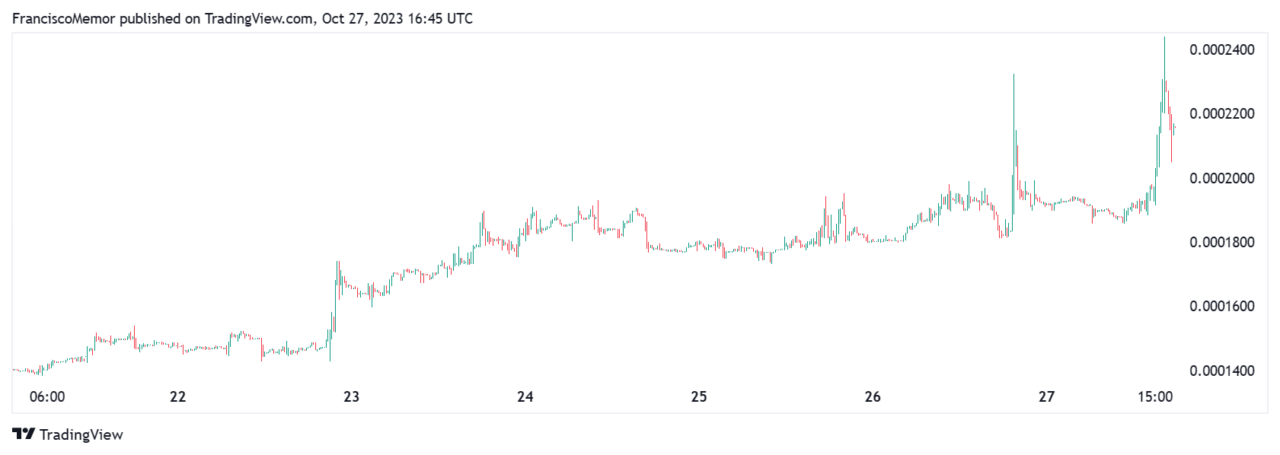
Task: Select the 0.0001600 price level label
Action: (x=1223, y=306)
